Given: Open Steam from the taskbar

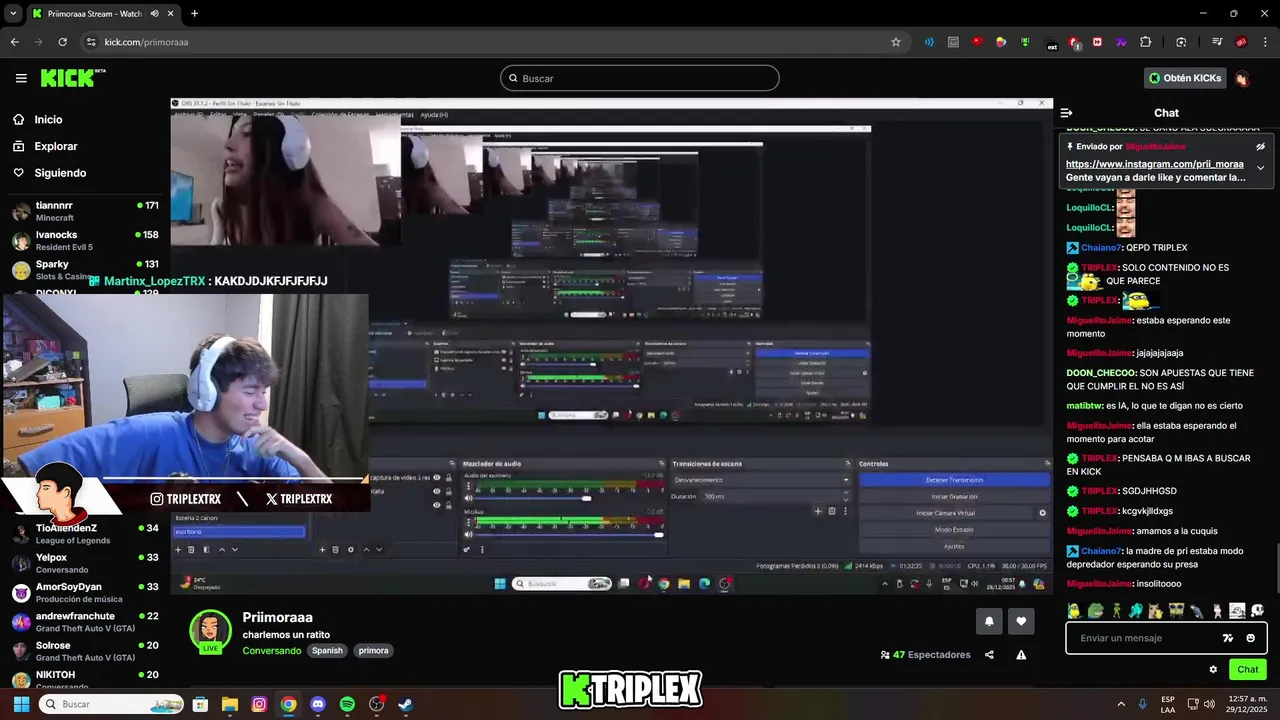Looking at the screenshot, I should coord(405,704).
